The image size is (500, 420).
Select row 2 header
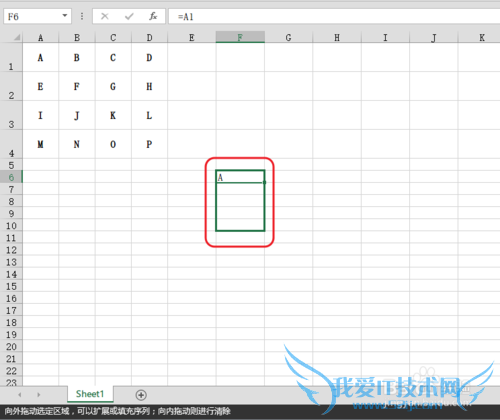tap(11, 86)
